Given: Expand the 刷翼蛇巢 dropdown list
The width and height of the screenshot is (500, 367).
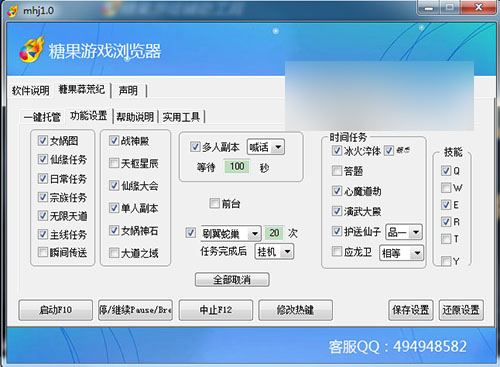Looking at the screenshot, I should click(231, 233).
